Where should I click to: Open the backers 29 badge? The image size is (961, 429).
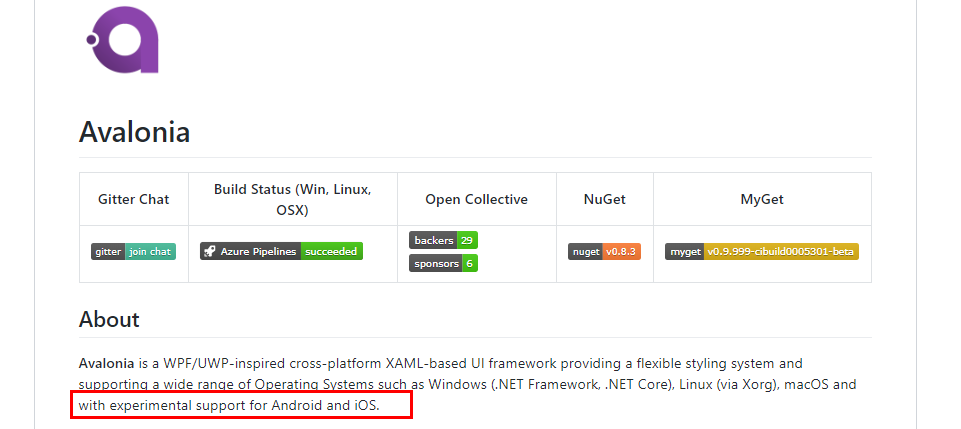pyautogui.click(x=442, y=240)
